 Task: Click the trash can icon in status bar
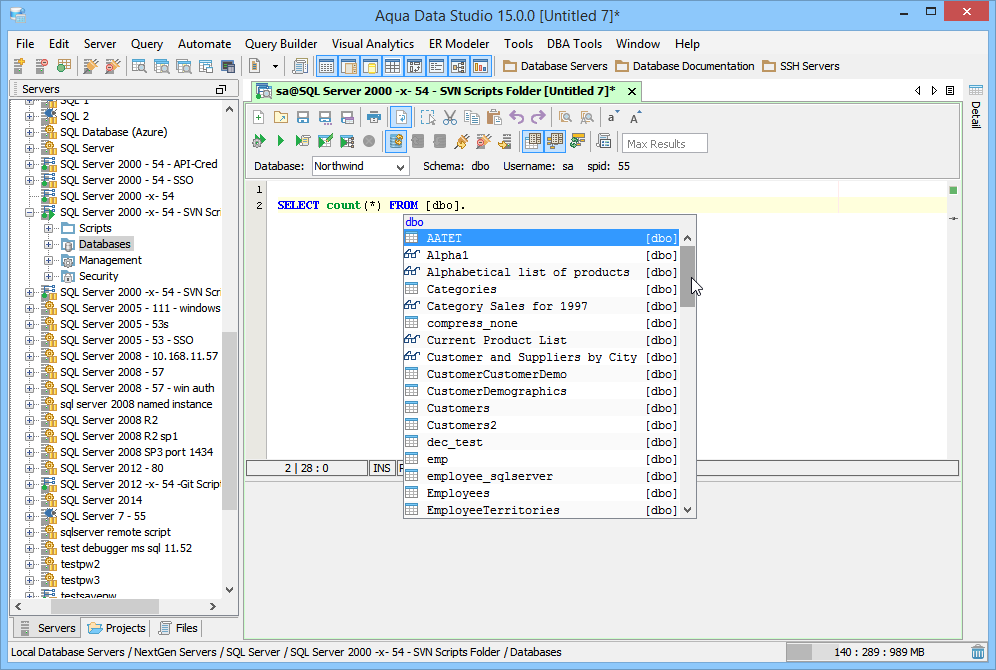(x=978, y=652)
